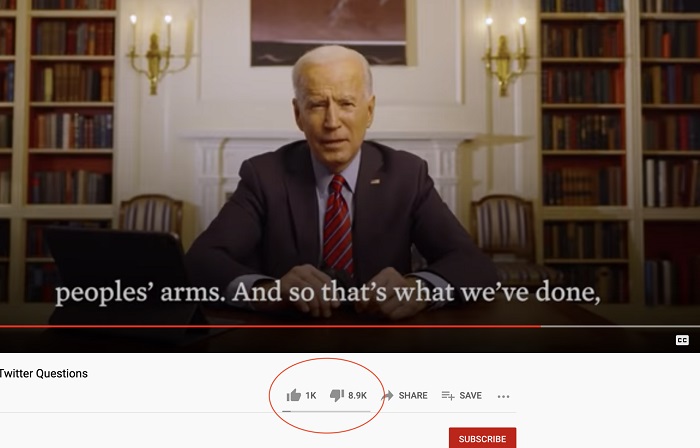The image size is (700, 448).
Task: Click the playhead where red meets gray
Action: [541, 326]
